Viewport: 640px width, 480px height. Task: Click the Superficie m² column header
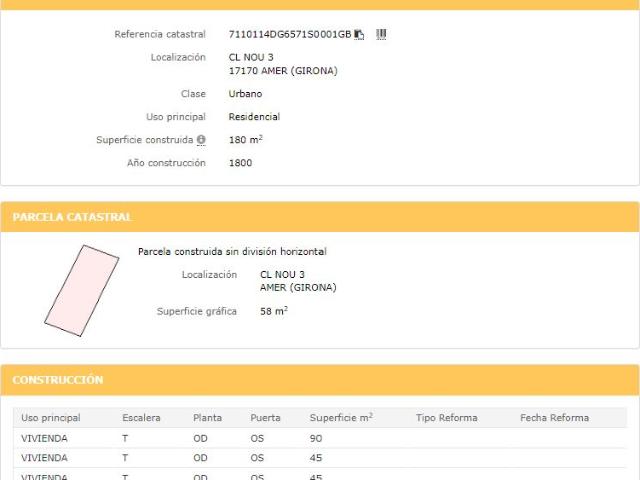(x=341, y=418)
